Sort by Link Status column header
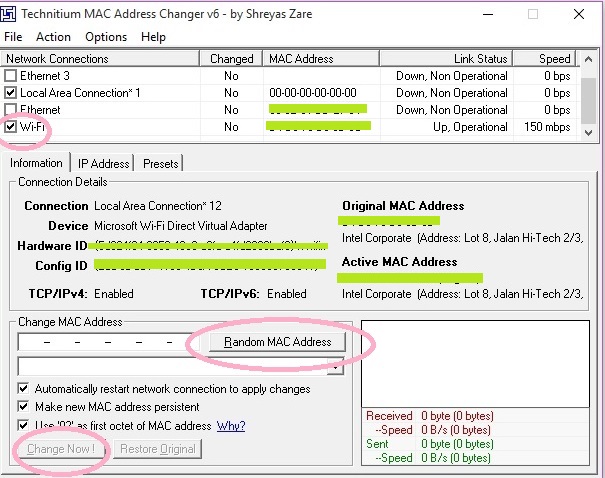The width and height of the screenshot is (605, 478). click(446, 59)
